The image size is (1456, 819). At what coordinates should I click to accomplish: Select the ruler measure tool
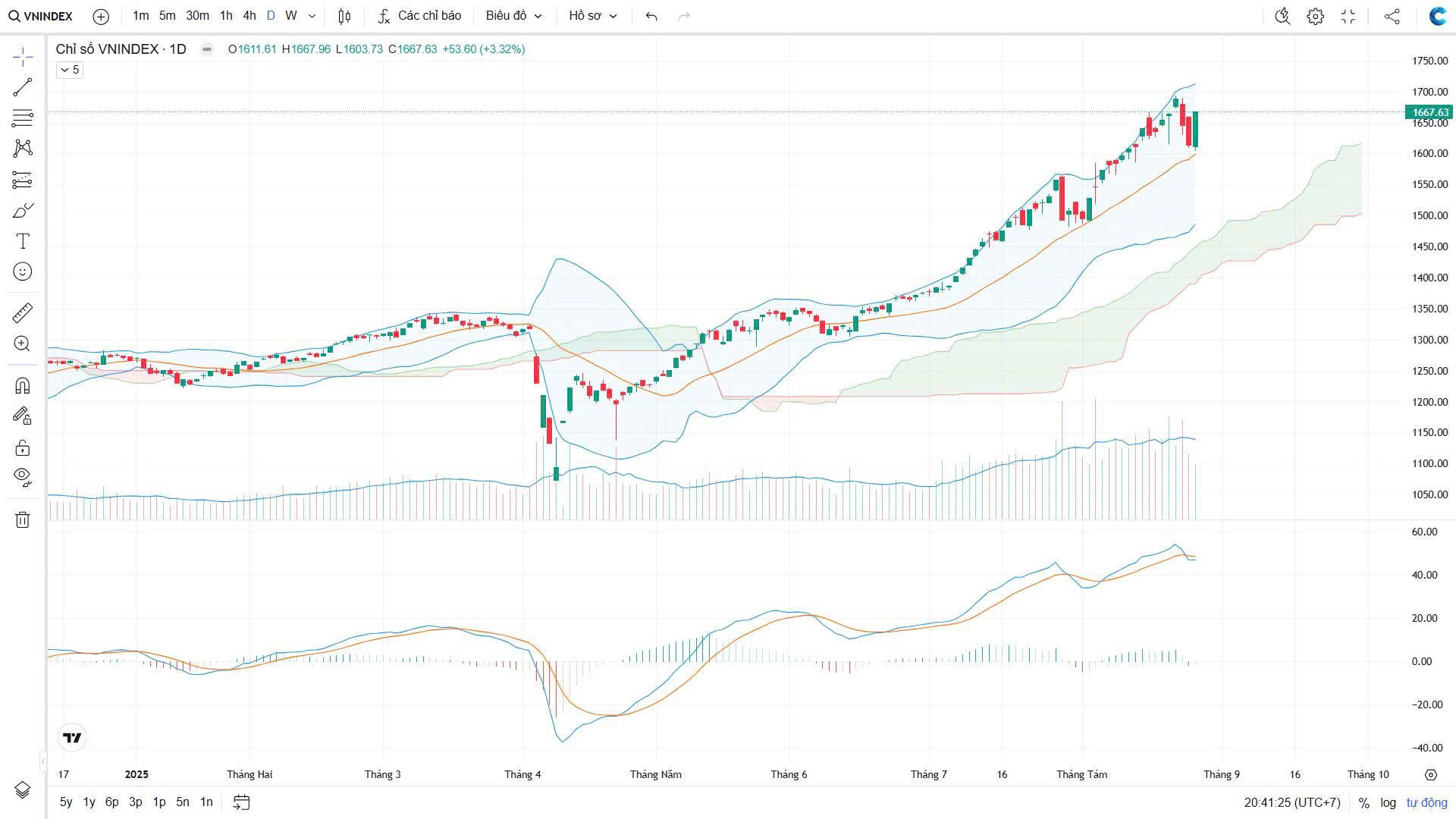[x=23, y=312]
